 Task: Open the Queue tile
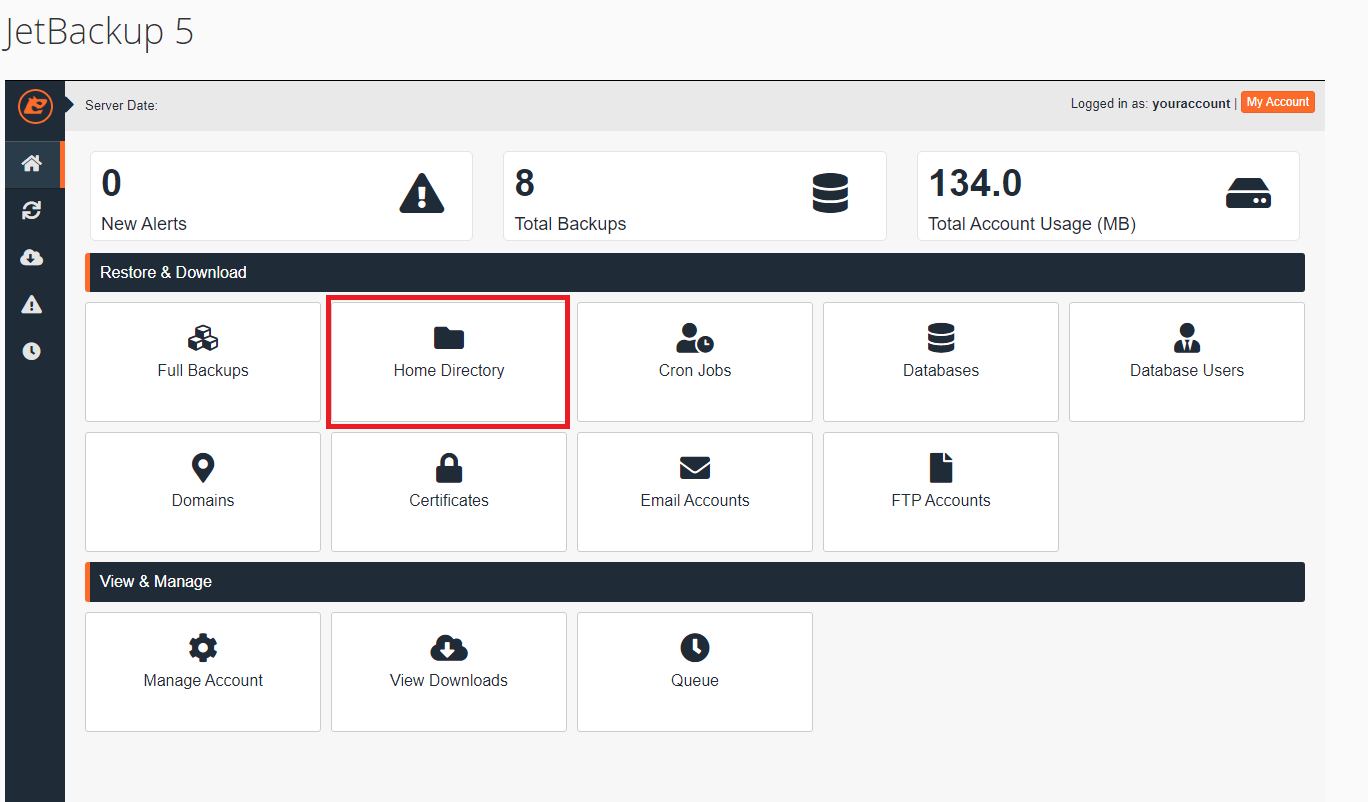click(x=695, y=672)
